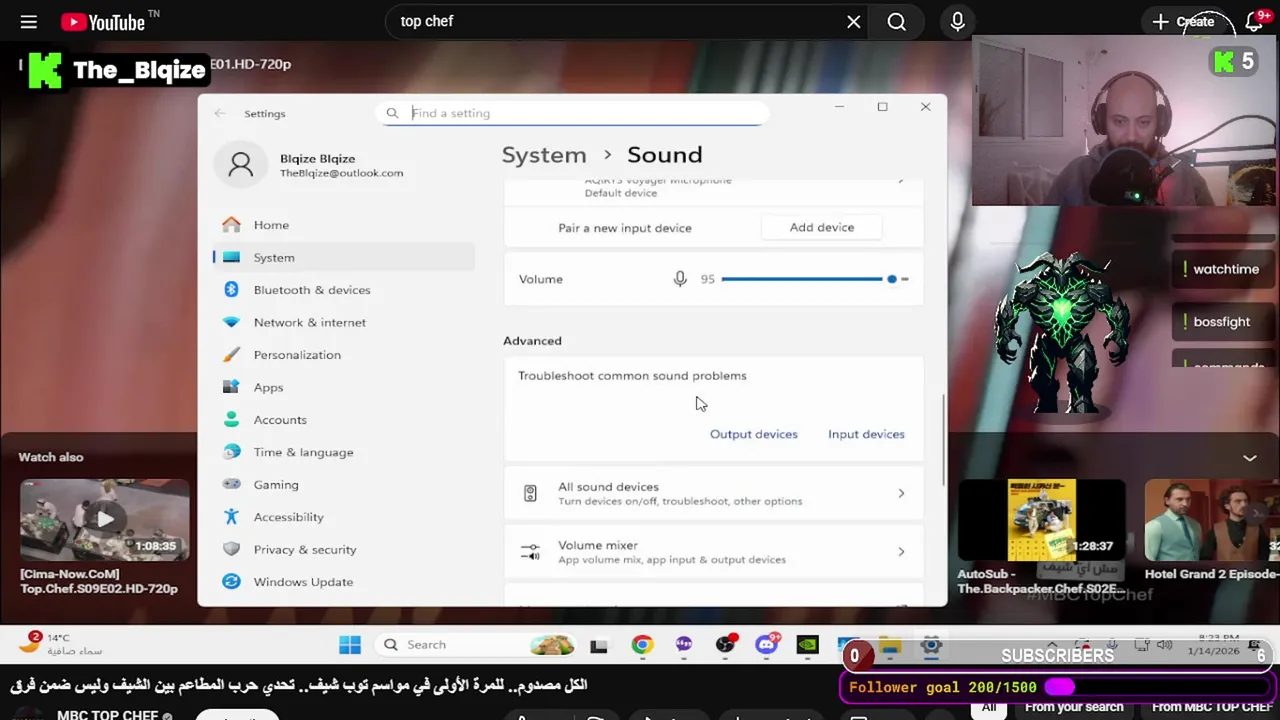This screenshot has height=720, width=1280.
Task: Click Add device to pair input device
Action: click(x=822, y=227)
